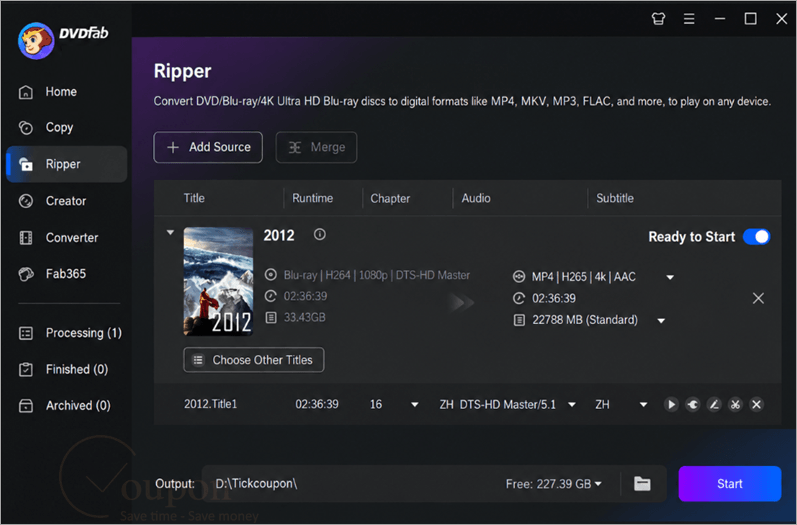This screenshot has width=797, height=525.
Task: Open the DTS-HD Master/5.1 audio dropdown
Action: pos(572,405)
